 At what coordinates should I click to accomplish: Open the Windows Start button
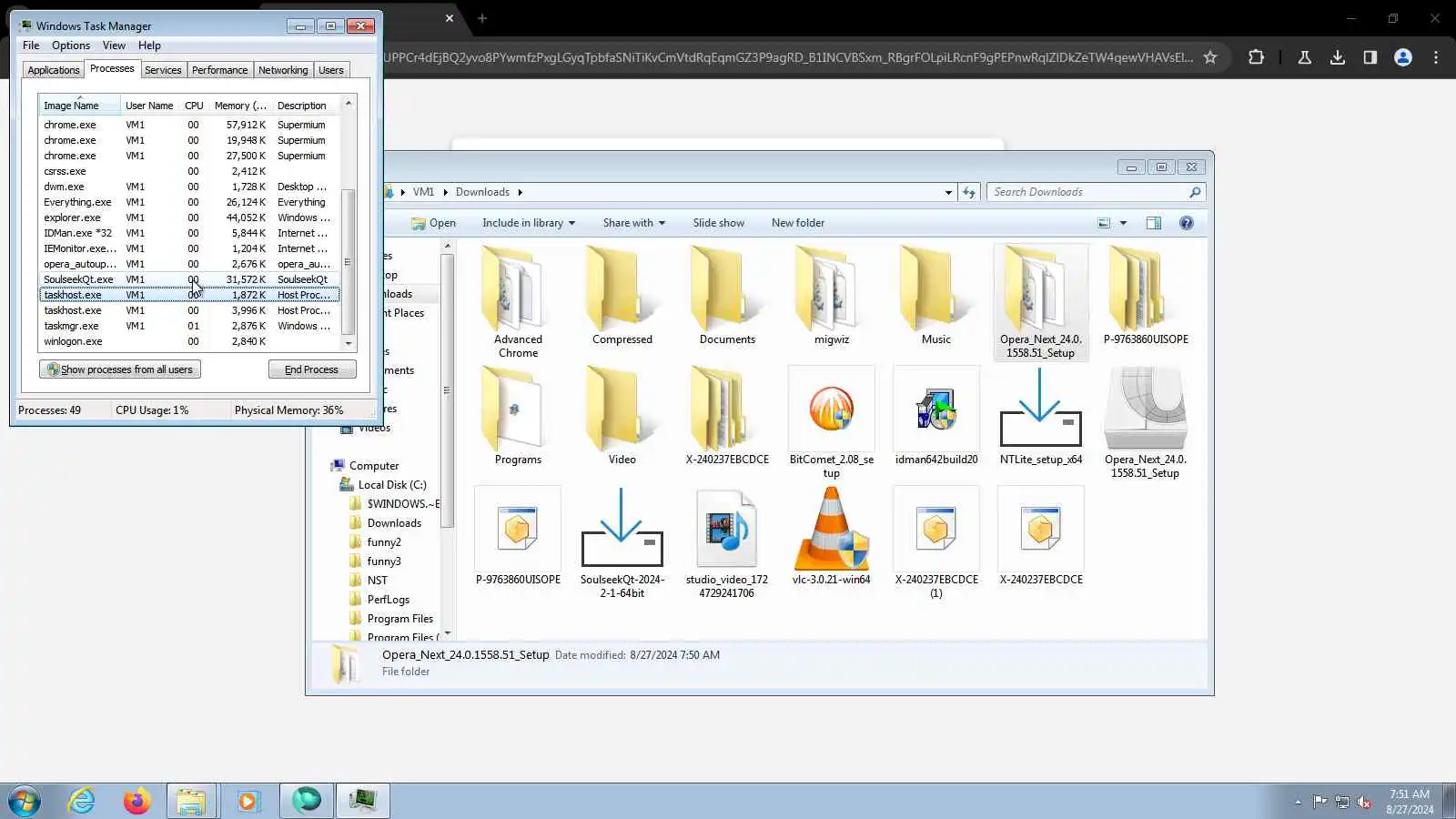click(x=25, y=801)
